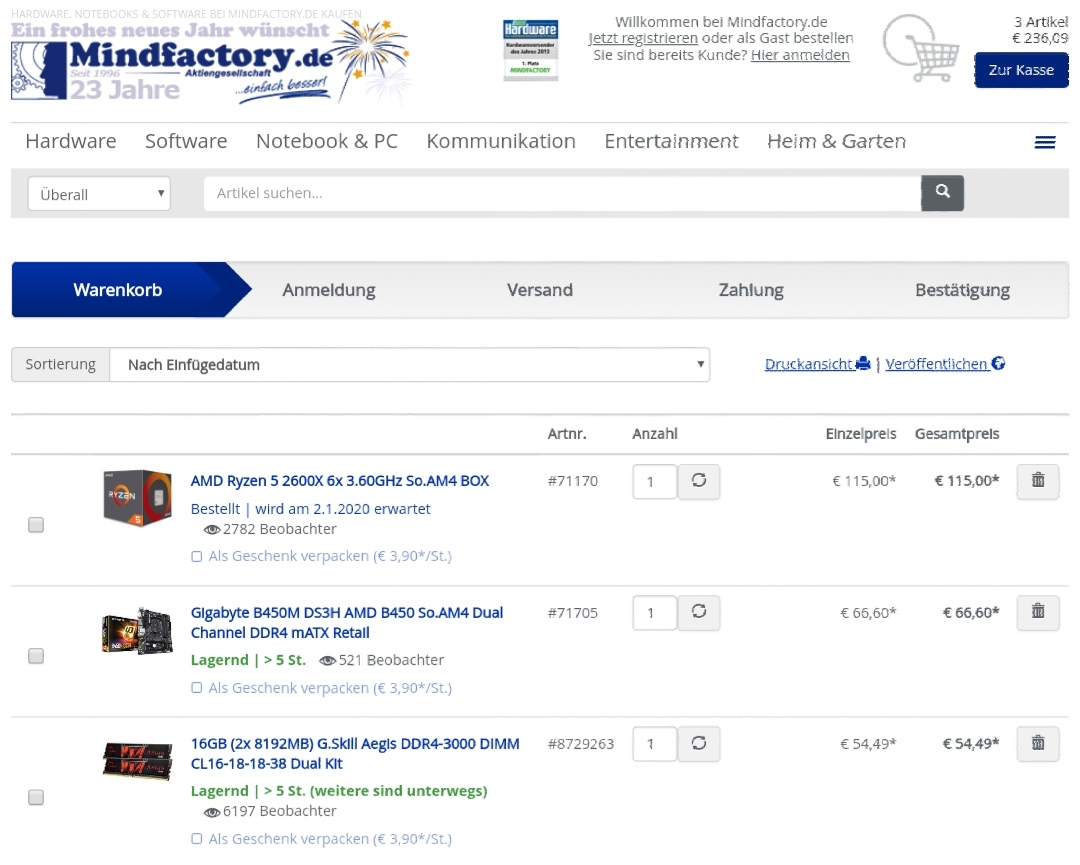Open the shopping cart icon in the header

tap(921, 48)
